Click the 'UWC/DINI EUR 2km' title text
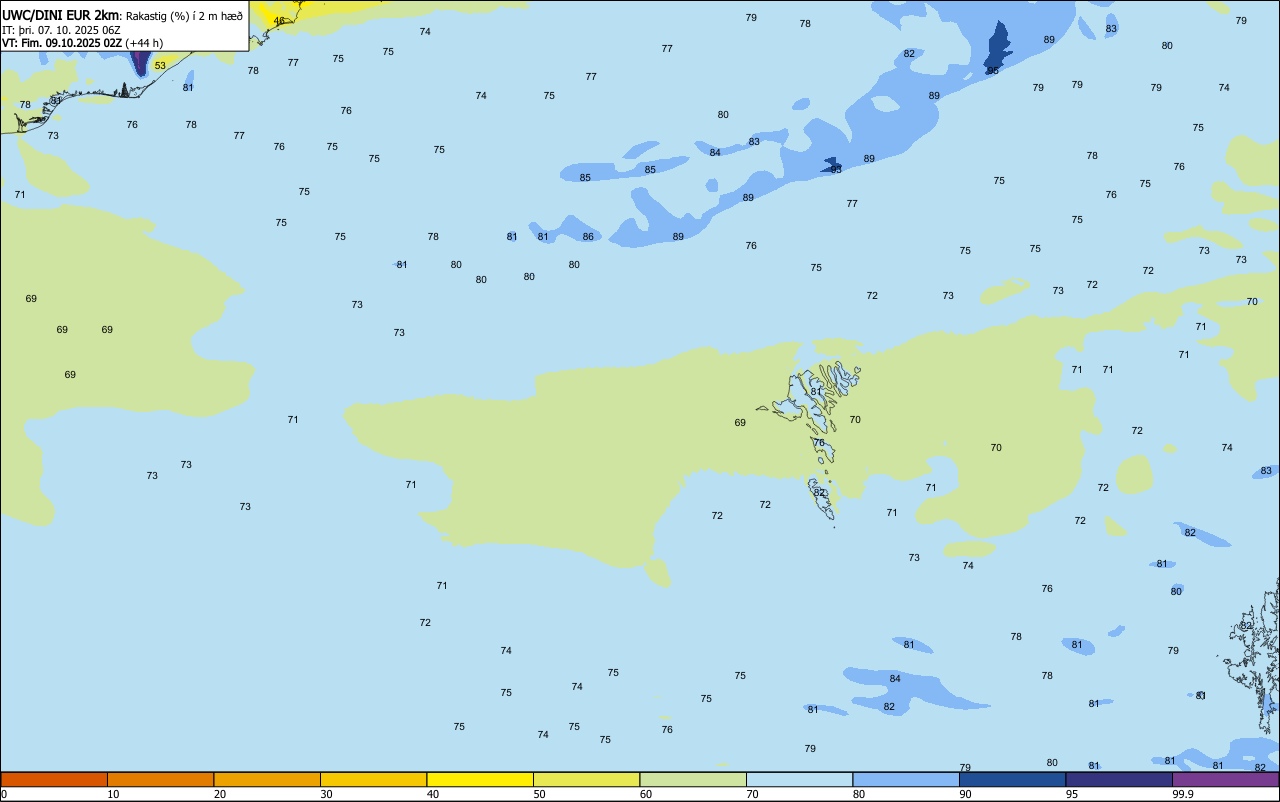Screen dimensions: 1280x802 (x=61, y=15)
